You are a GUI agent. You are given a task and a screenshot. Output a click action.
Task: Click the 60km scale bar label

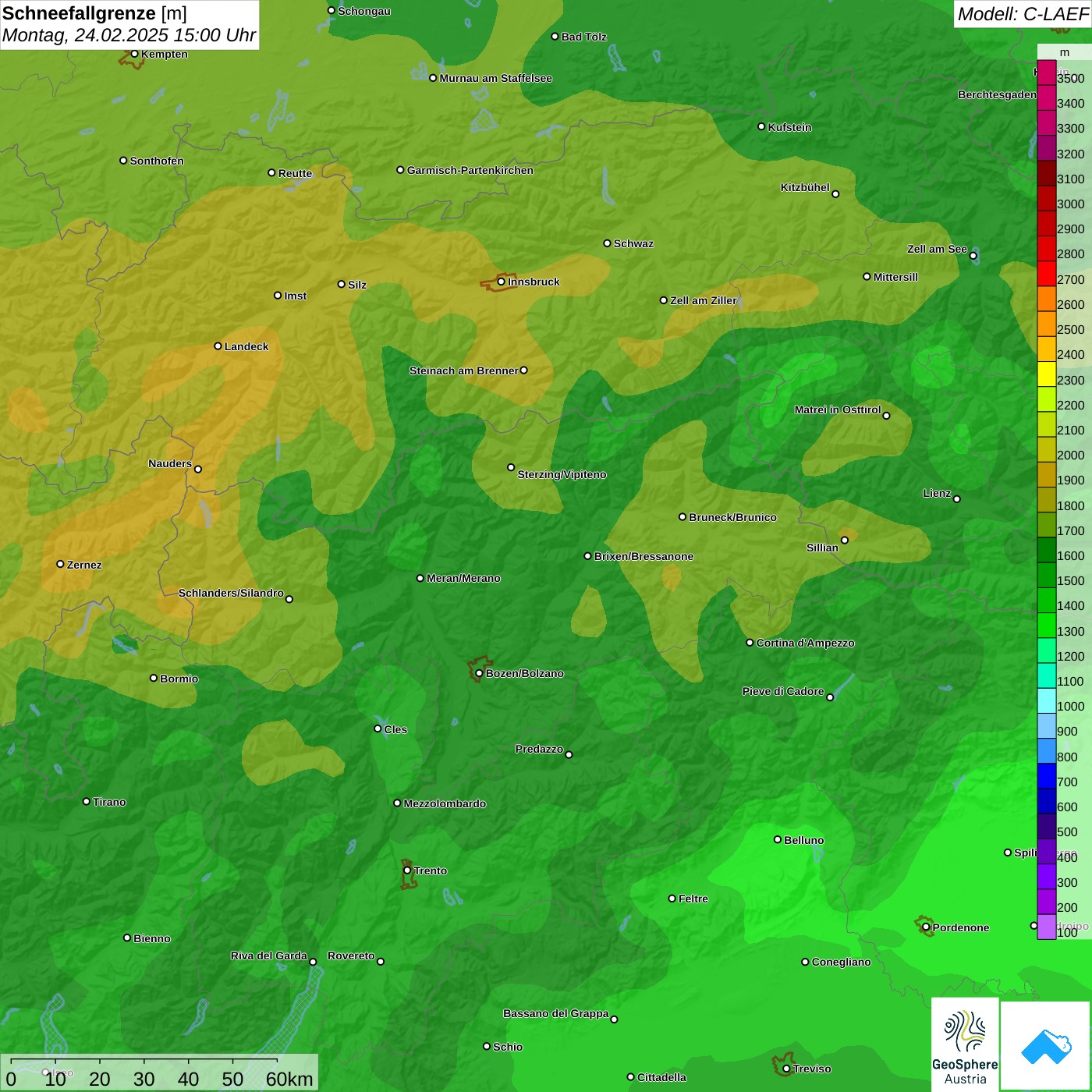tap(289, 1080)
